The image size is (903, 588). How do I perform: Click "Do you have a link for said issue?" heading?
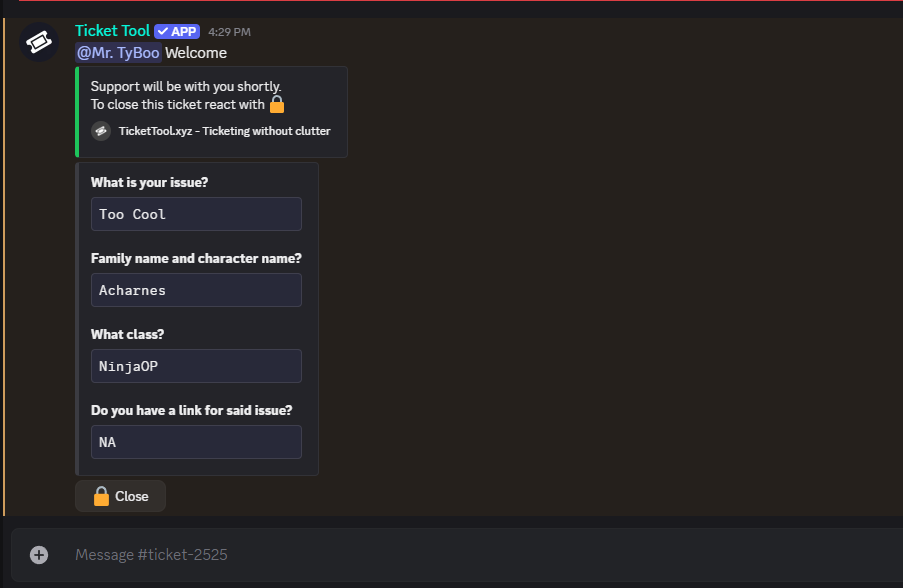click(191, 410)
